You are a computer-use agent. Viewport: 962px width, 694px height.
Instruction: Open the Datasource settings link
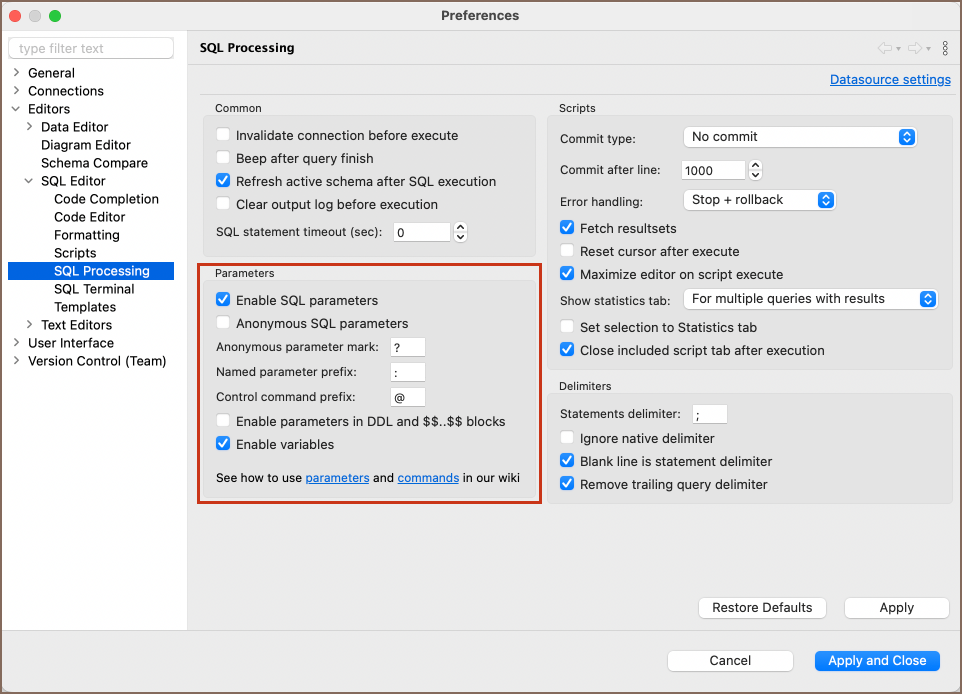[890, 79]
